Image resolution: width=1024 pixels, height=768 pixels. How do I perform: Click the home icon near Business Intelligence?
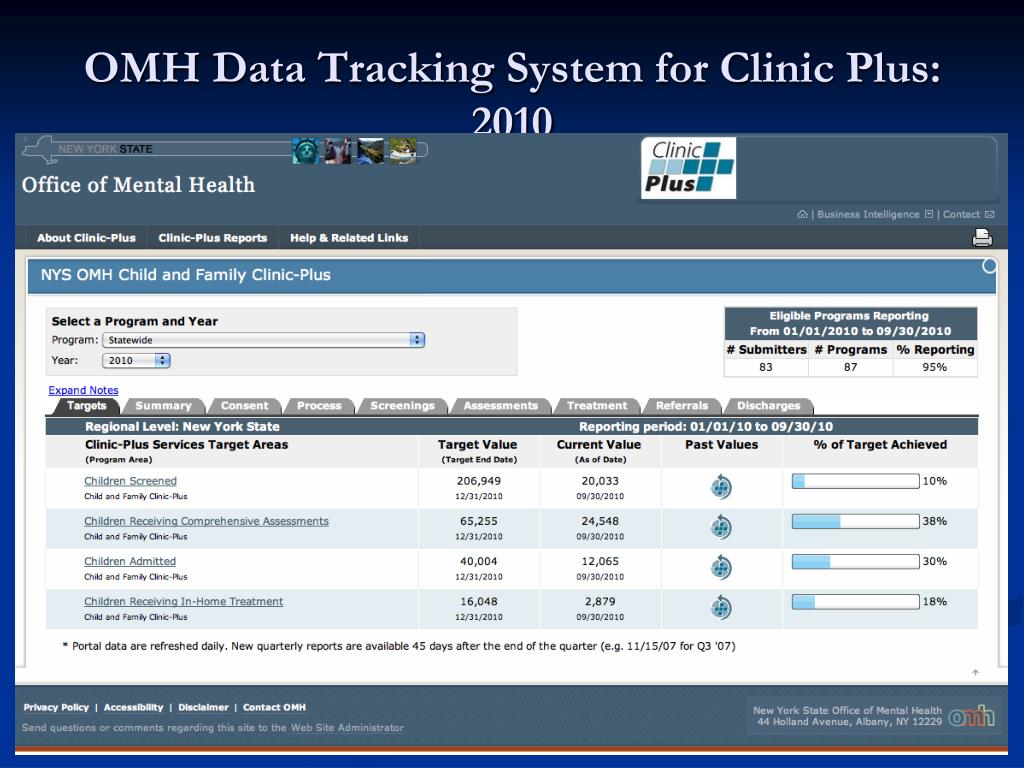click(802, 214)
